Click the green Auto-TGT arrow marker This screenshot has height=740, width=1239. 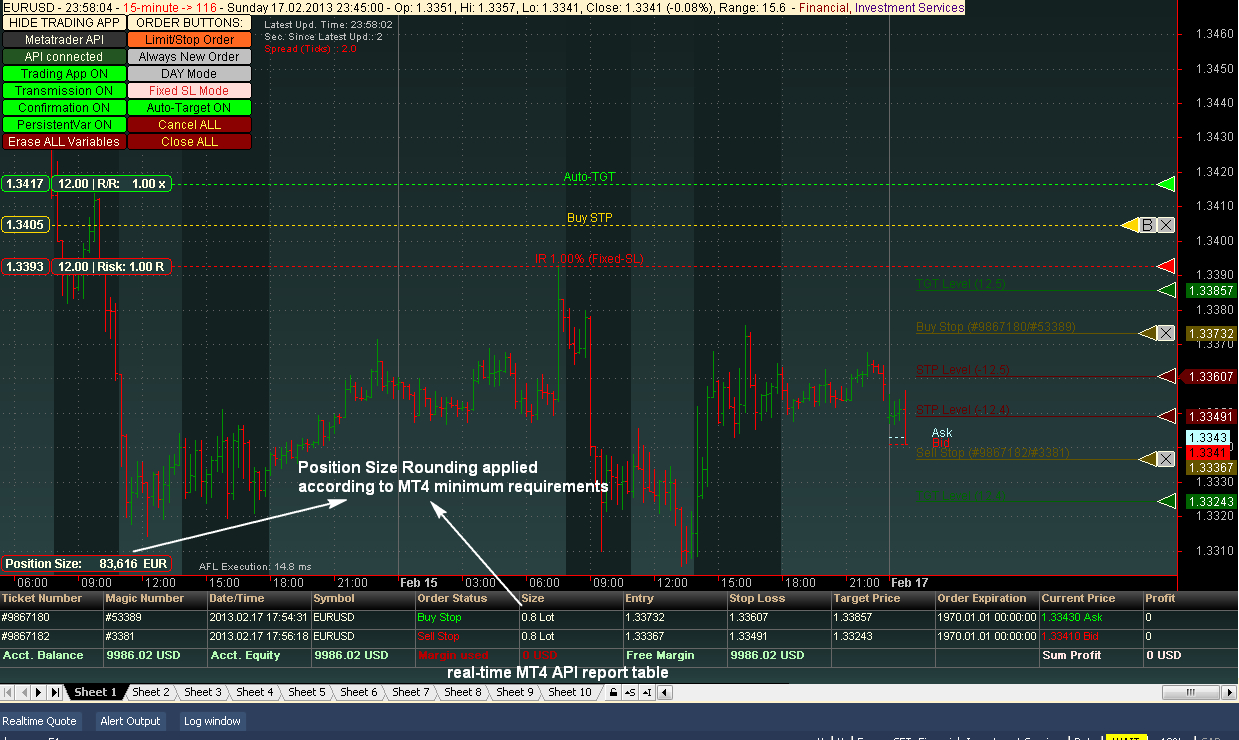tap(1165, 184)
